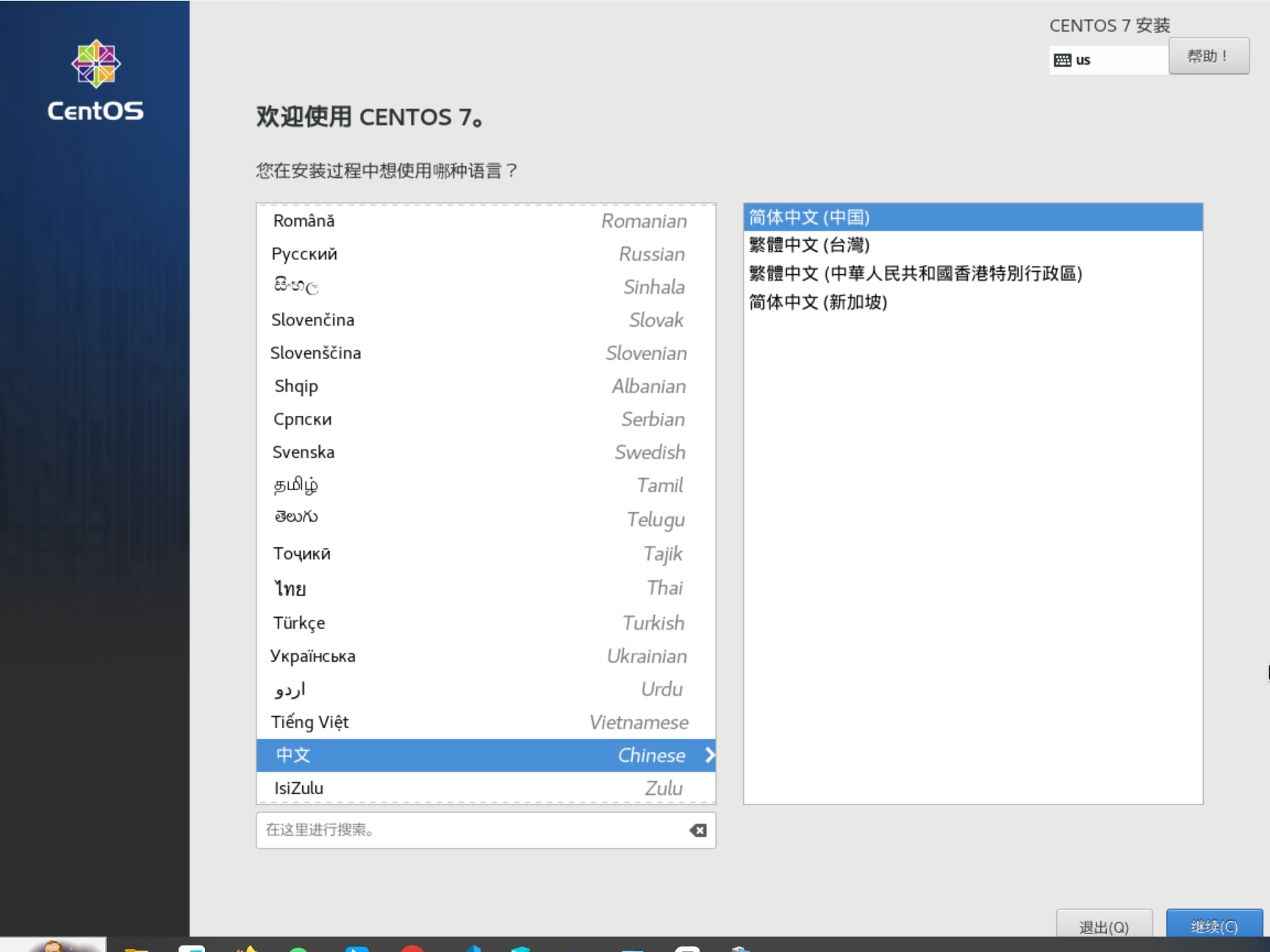Choose Тоҷикӣ Tajik language row
The width and height of the screenshot is (1270, 952).
point(486,554)
